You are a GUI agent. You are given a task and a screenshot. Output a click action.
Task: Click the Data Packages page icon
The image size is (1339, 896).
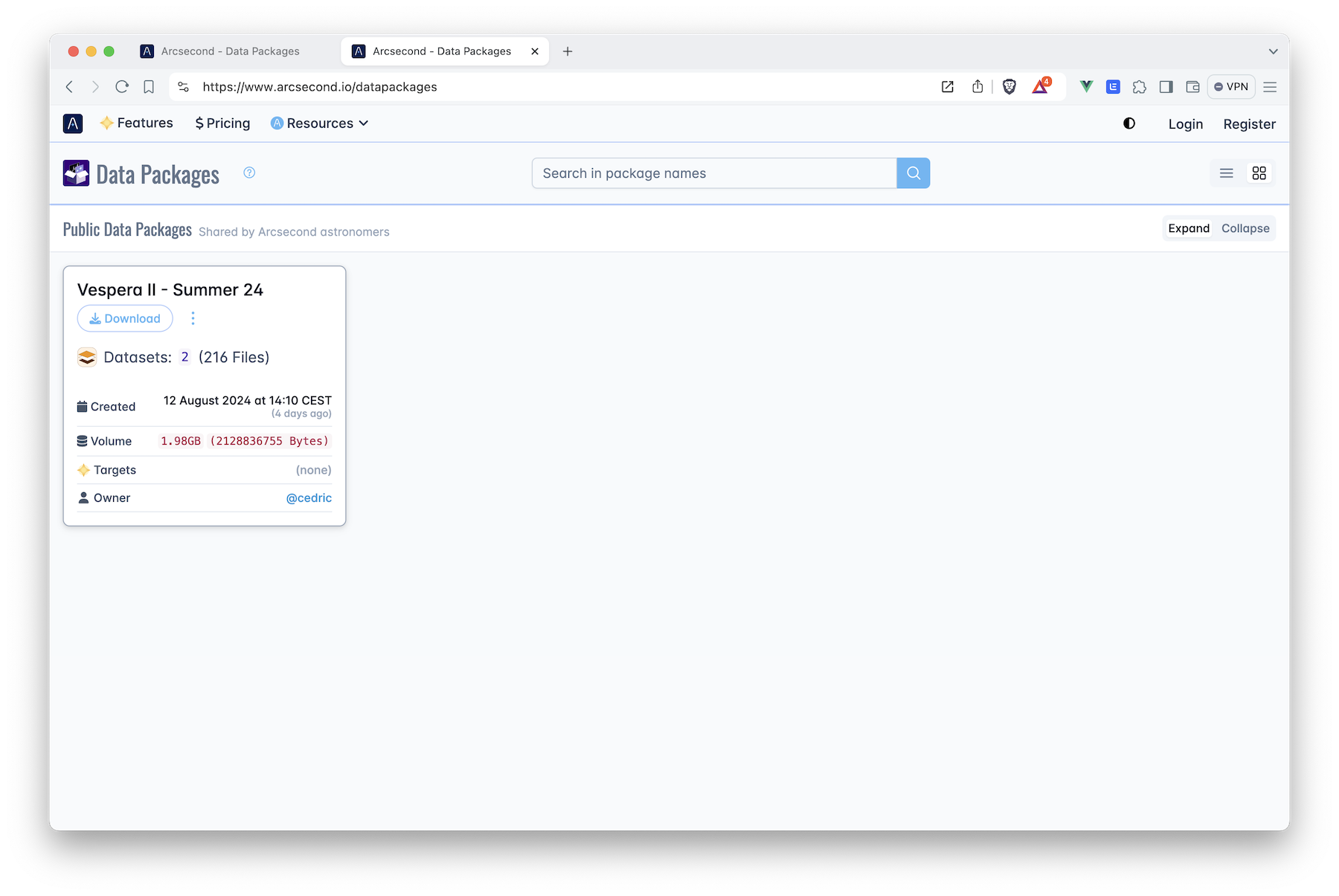coord(75,173)
